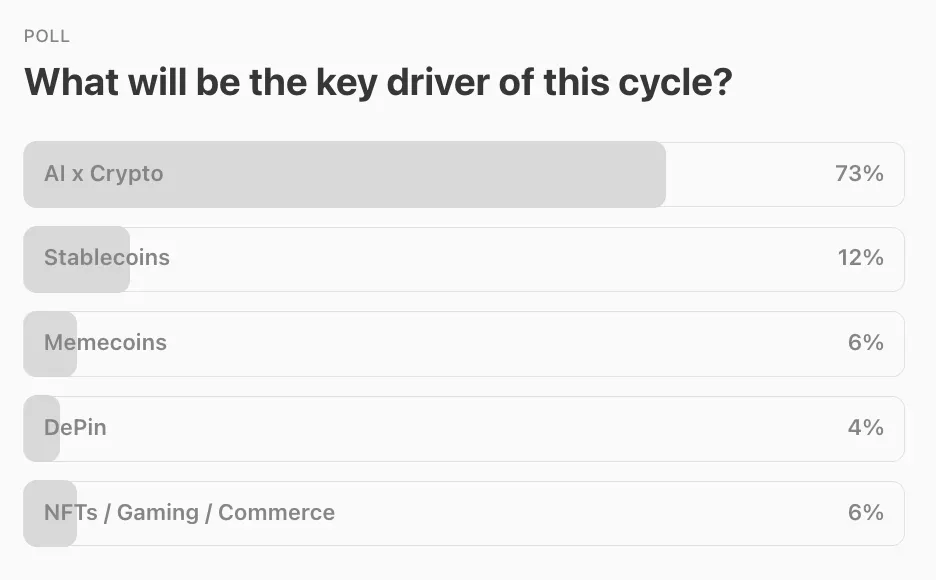The image size is (936, 580).
Task: Click the poll question heading
Action: pyautogui.click(x=378, y=82)
